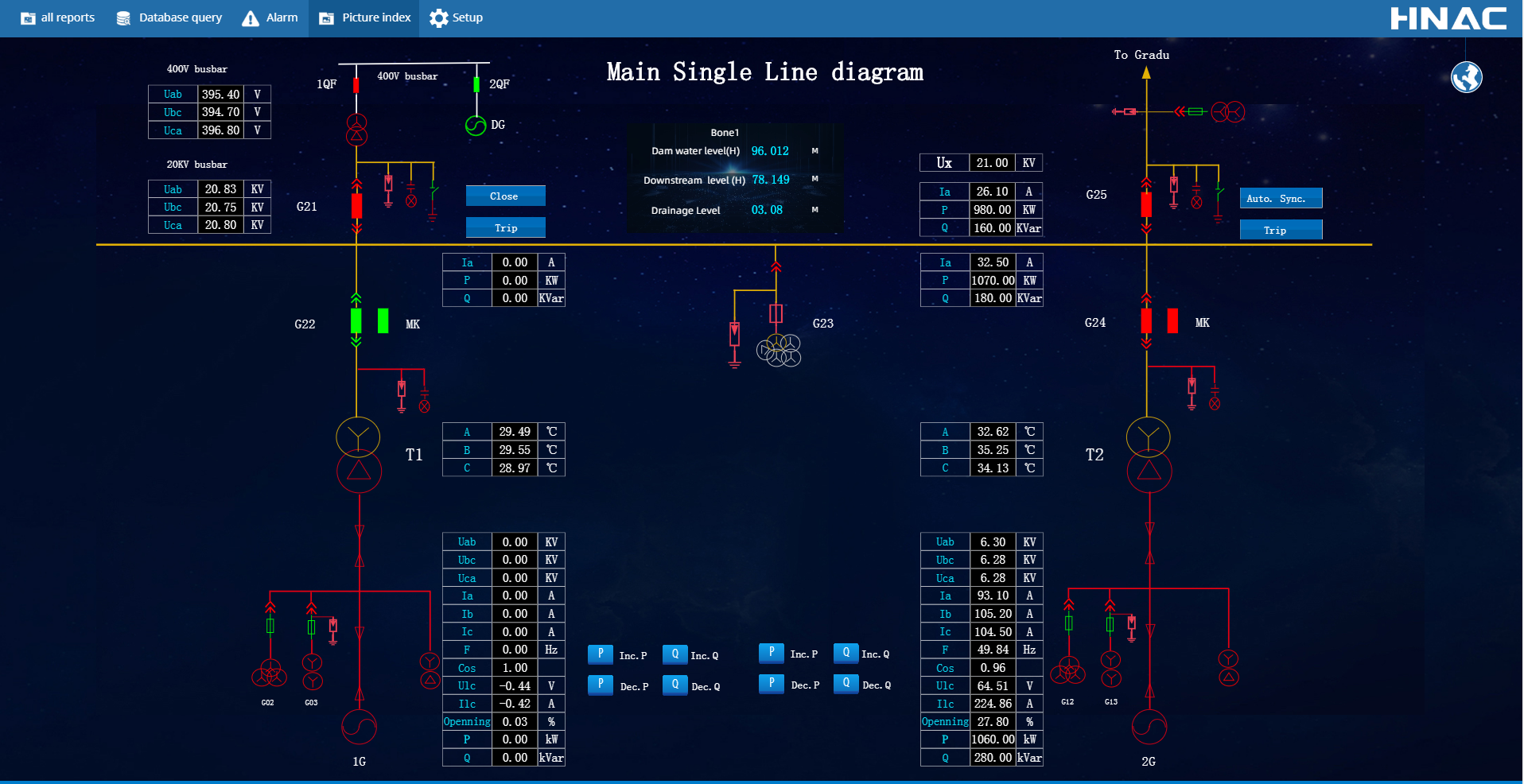Screen dimensions: 1524x784
Task: Toggle the green 2QF breaker
Action: pyautogui.click(x=476, y=84)
